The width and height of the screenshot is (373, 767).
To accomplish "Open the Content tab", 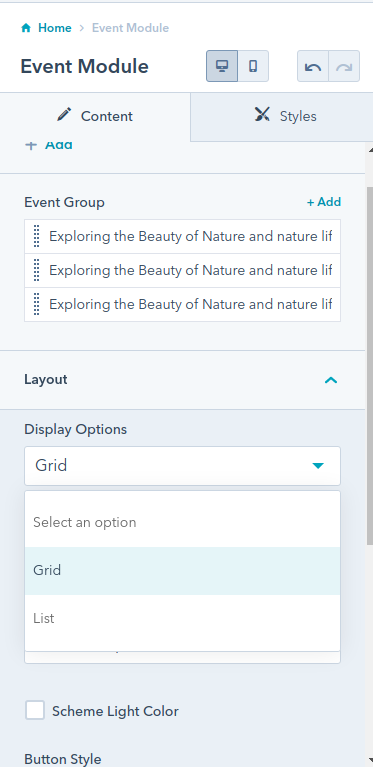I will [95, 116].
